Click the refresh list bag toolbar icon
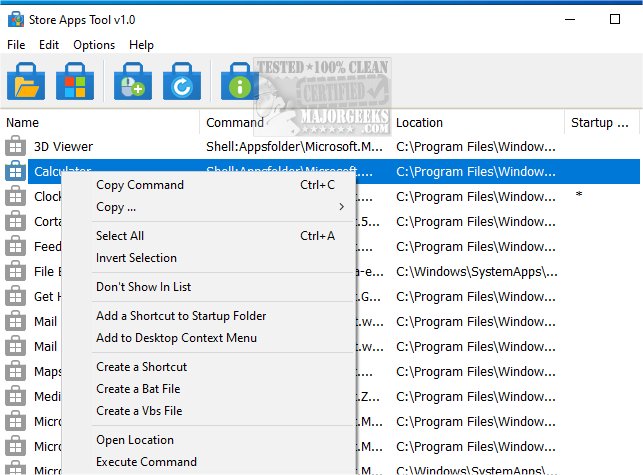The width and height of the screenshot is (643, 475). pyautogui.click(x=182, y=81)
